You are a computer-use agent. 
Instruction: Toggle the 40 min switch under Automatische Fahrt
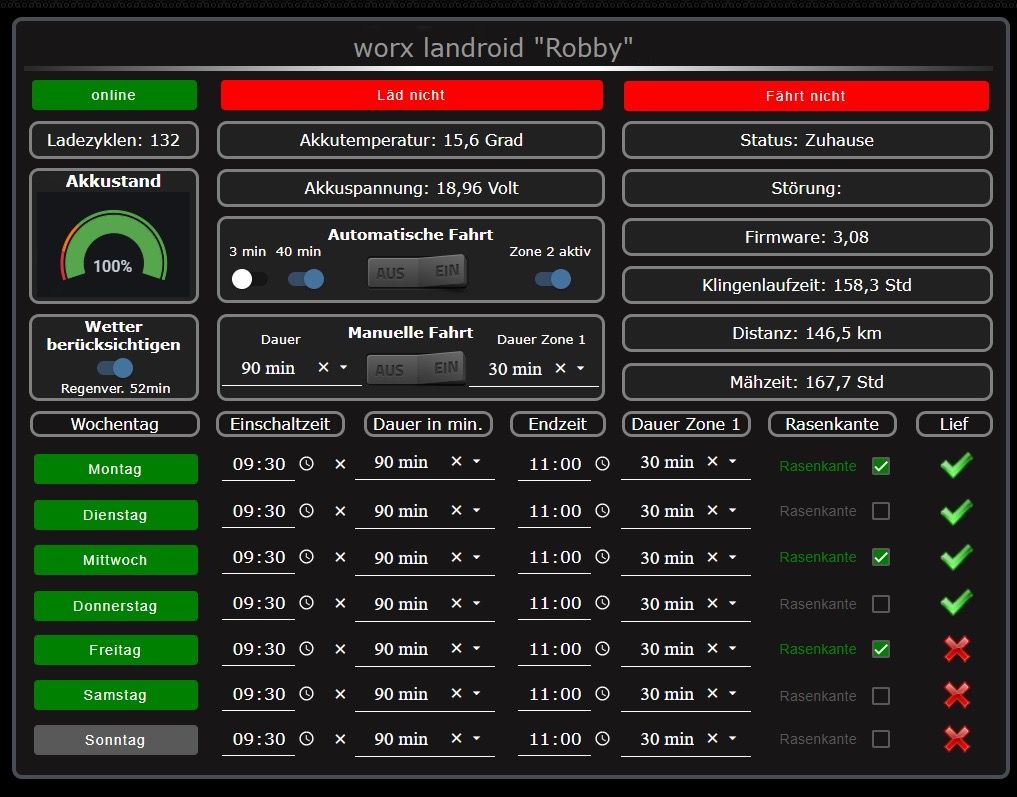click(306, 280)
